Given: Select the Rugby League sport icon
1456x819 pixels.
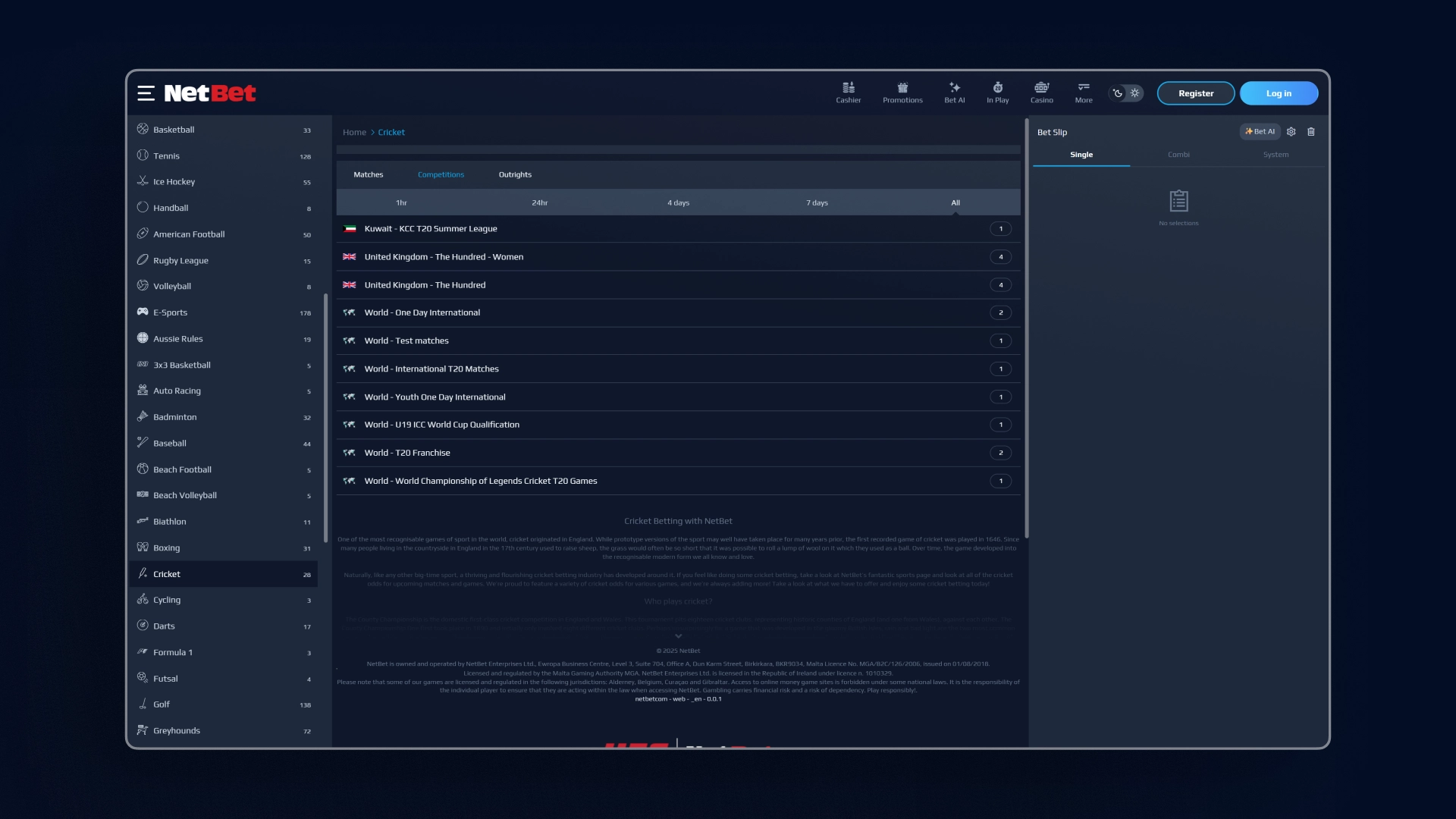Looking at the screenshot, I should [x=143, y=259].
